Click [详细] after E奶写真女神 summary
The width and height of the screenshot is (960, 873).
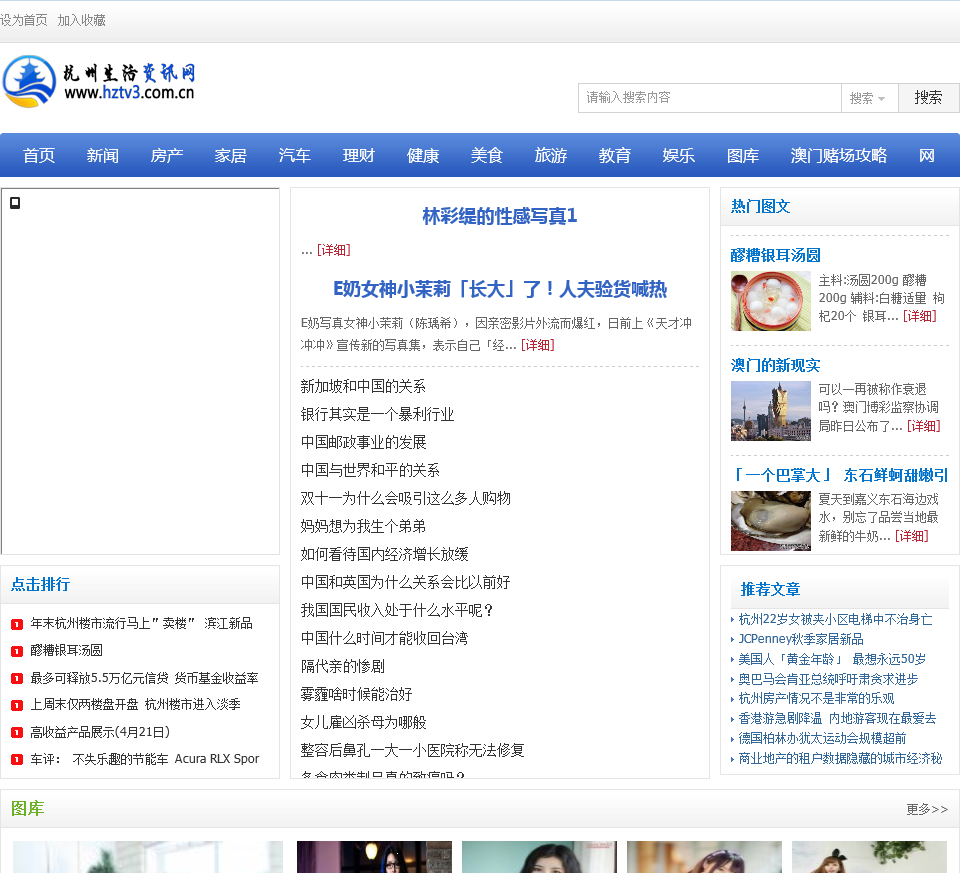pos(538,345)
